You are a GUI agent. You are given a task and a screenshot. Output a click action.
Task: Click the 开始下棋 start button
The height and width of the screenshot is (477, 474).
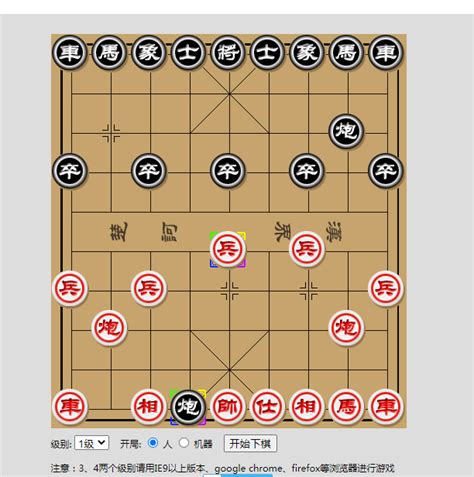pyautogui.click(x=250, y=444)
